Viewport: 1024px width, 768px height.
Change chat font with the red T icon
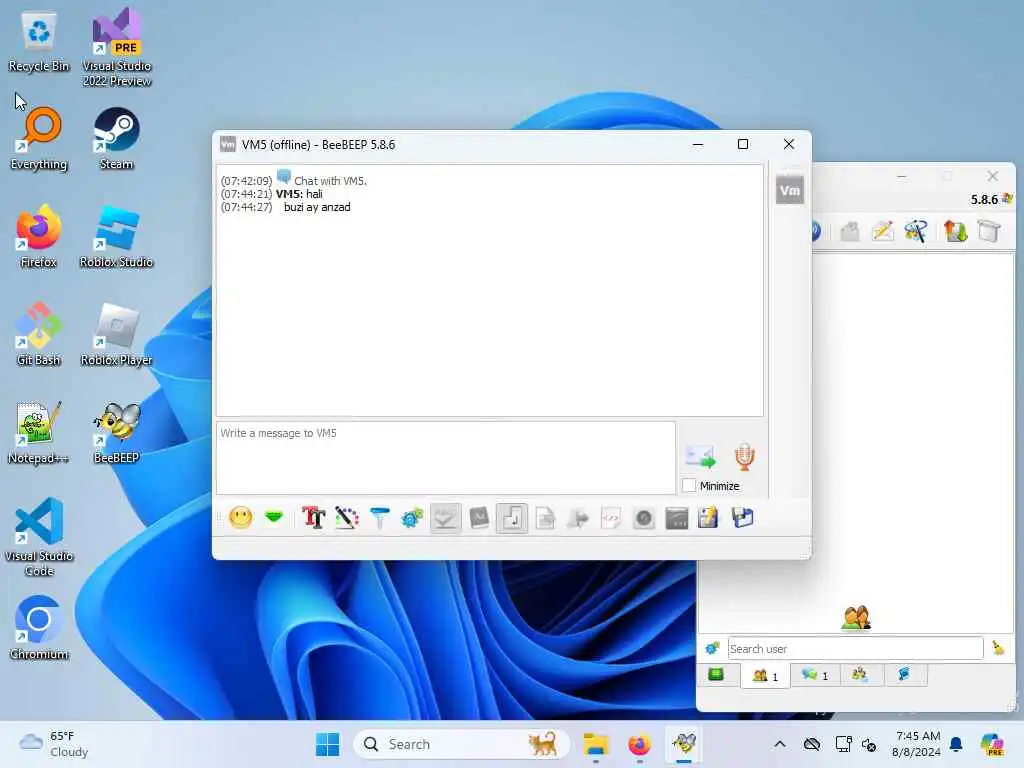point(313,519)
